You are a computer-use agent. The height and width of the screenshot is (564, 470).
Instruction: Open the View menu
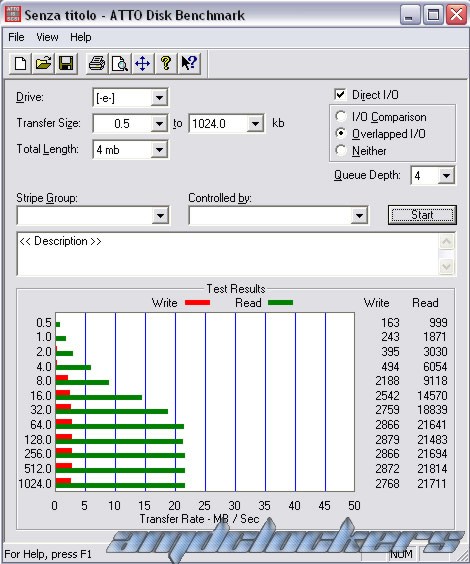[x=47, y=37]
